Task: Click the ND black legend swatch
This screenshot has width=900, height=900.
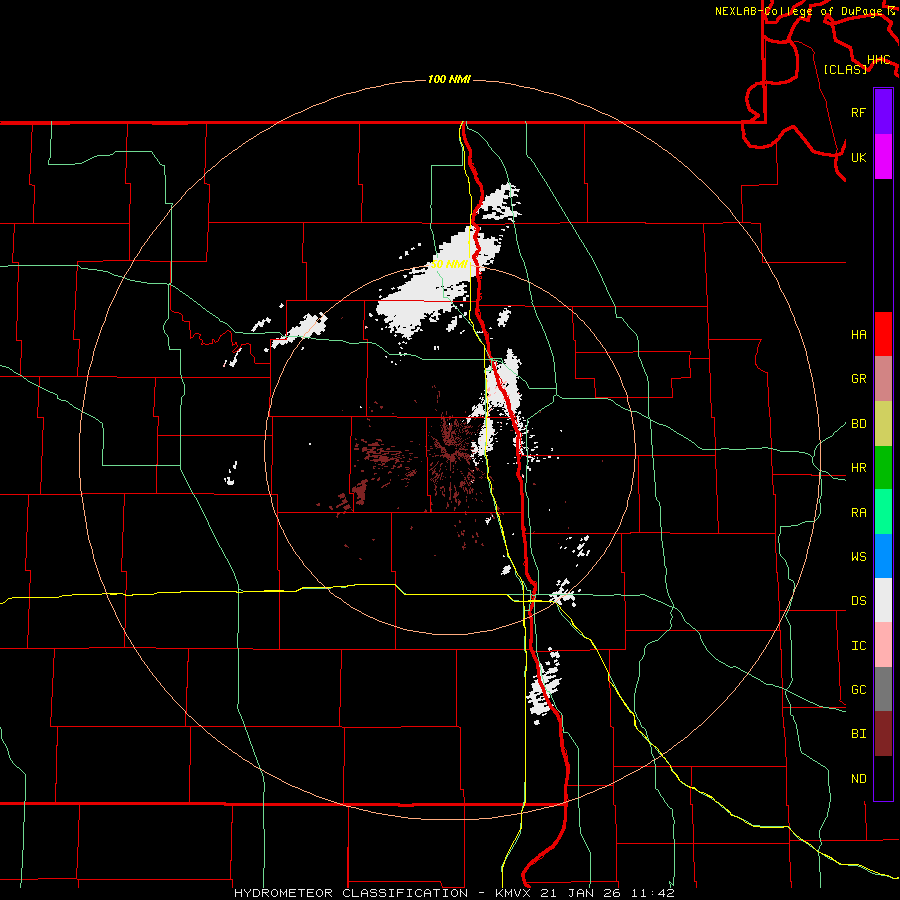Action: pyautogui.click(x=883, y=778)
